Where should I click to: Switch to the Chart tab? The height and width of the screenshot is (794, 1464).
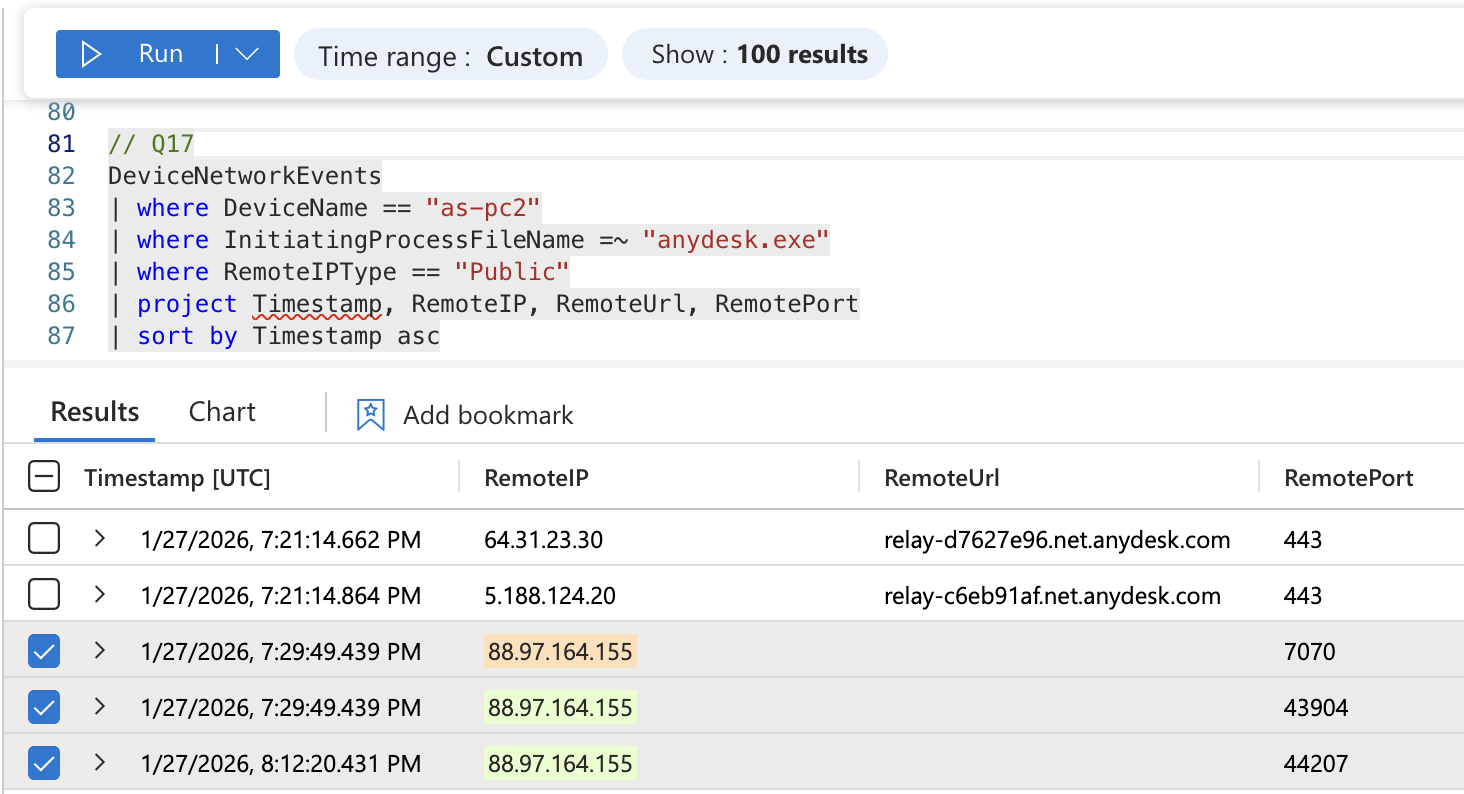point(222,412)
